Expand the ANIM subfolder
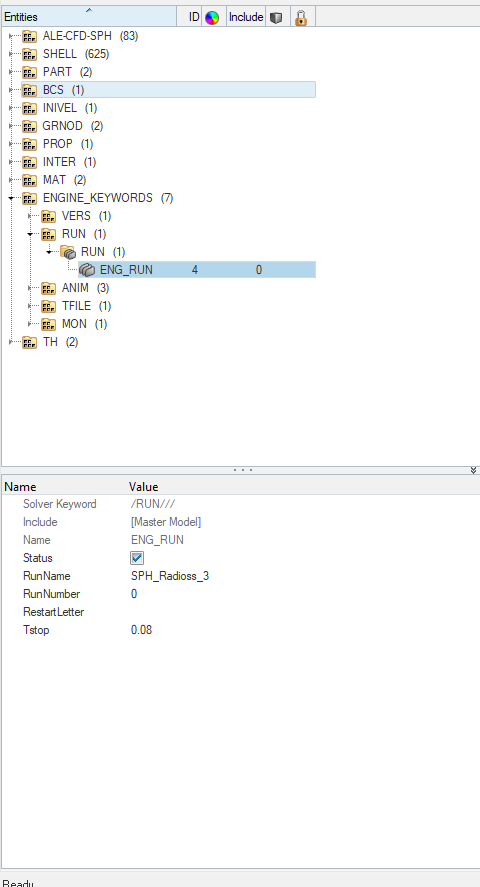 [x=31, y=288]
